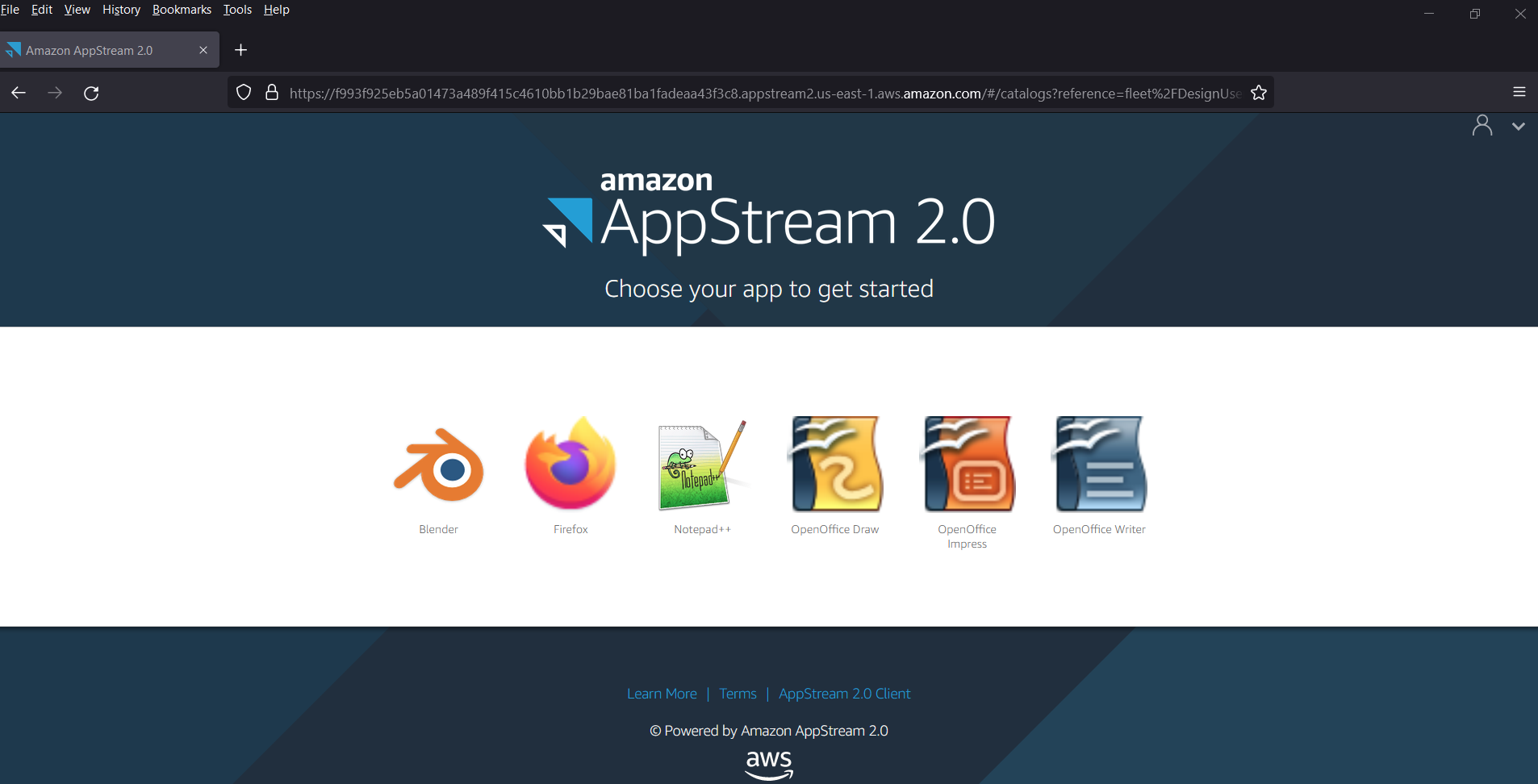1538x784 pixels.
Task: Click the padlock site security icon
Action: pos(274,93)
